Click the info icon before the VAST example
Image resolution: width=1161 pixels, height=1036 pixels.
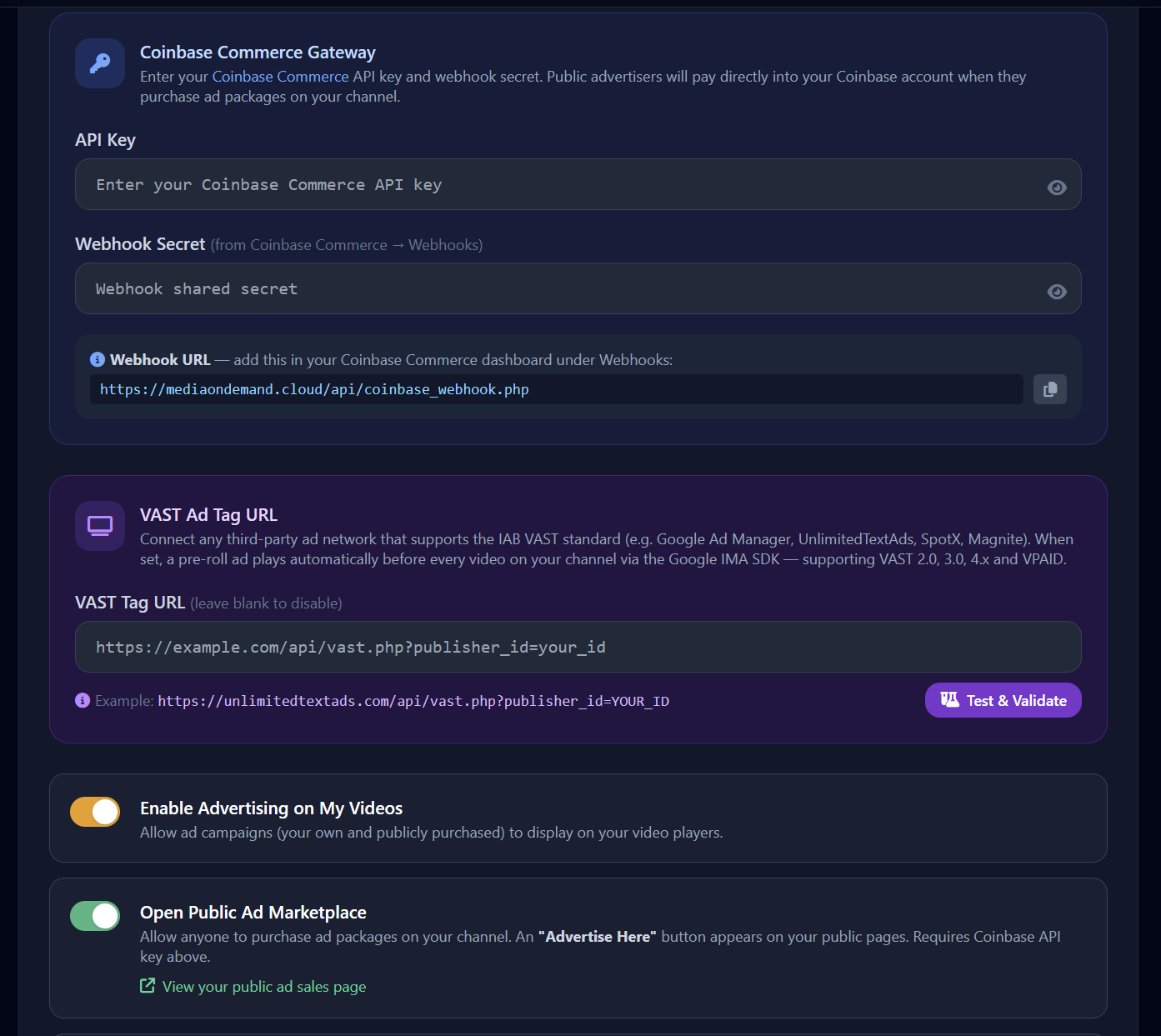(x=83, y=700)
